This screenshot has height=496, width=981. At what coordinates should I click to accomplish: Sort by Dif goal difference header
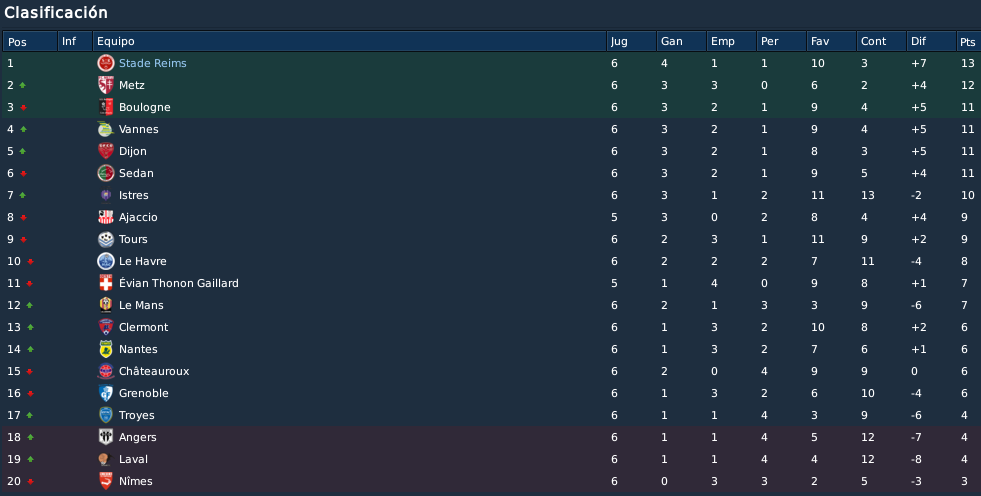point(931,41)
